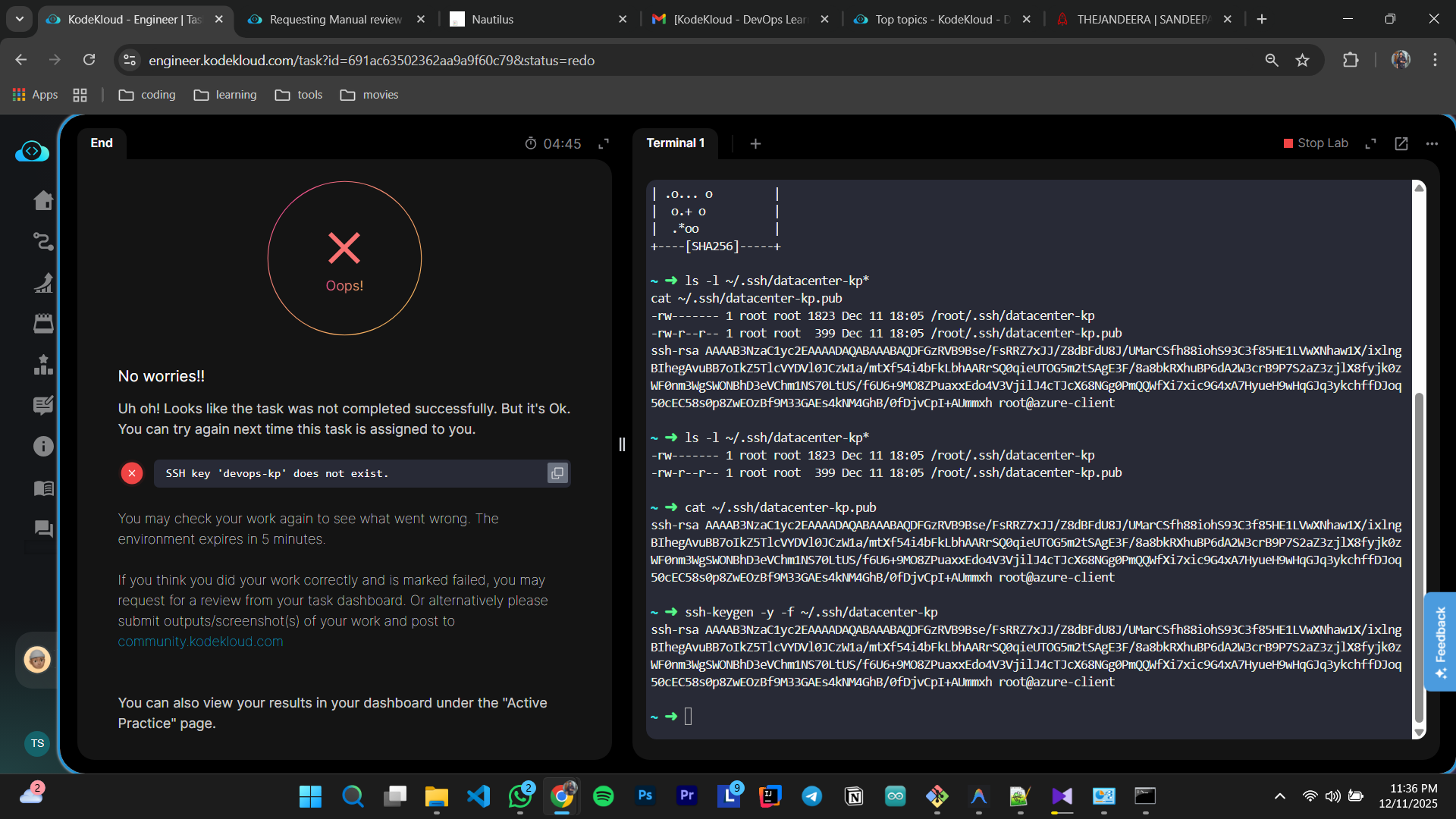Screen dimensions: 1456x819
Task: Select the Terminal 1 tab
Action: pyautogui.click(x=675, y=143)
